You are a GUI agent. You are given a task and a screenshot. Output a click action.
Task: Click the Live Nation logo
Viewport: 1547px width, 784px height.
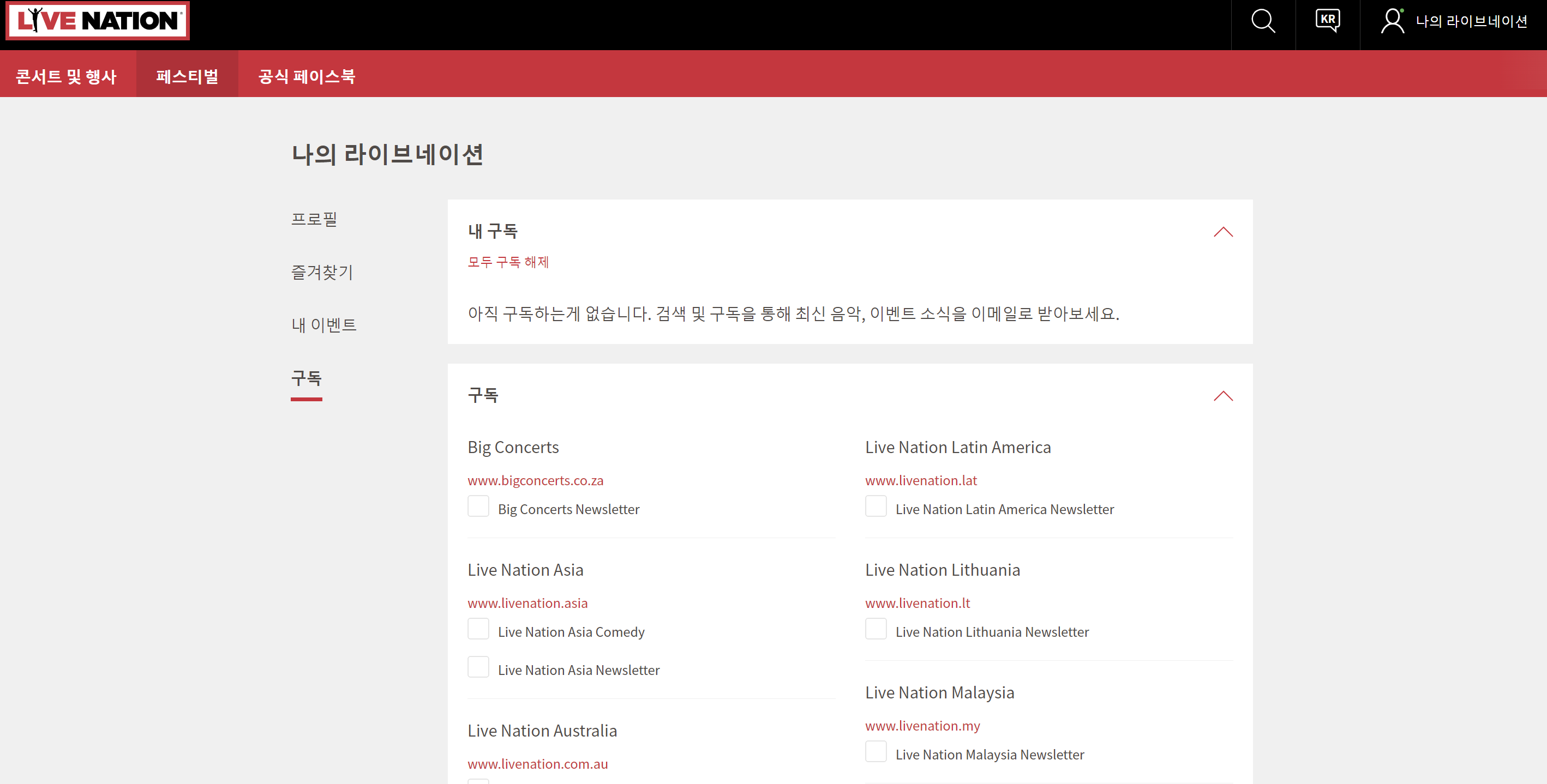click(x=97, y=21)
